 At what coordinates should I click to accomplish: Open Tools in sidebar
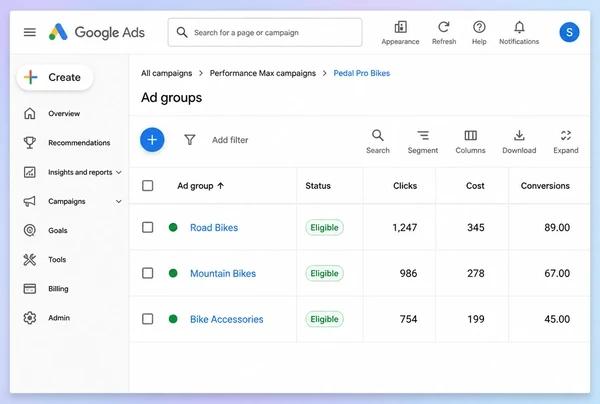57,260
